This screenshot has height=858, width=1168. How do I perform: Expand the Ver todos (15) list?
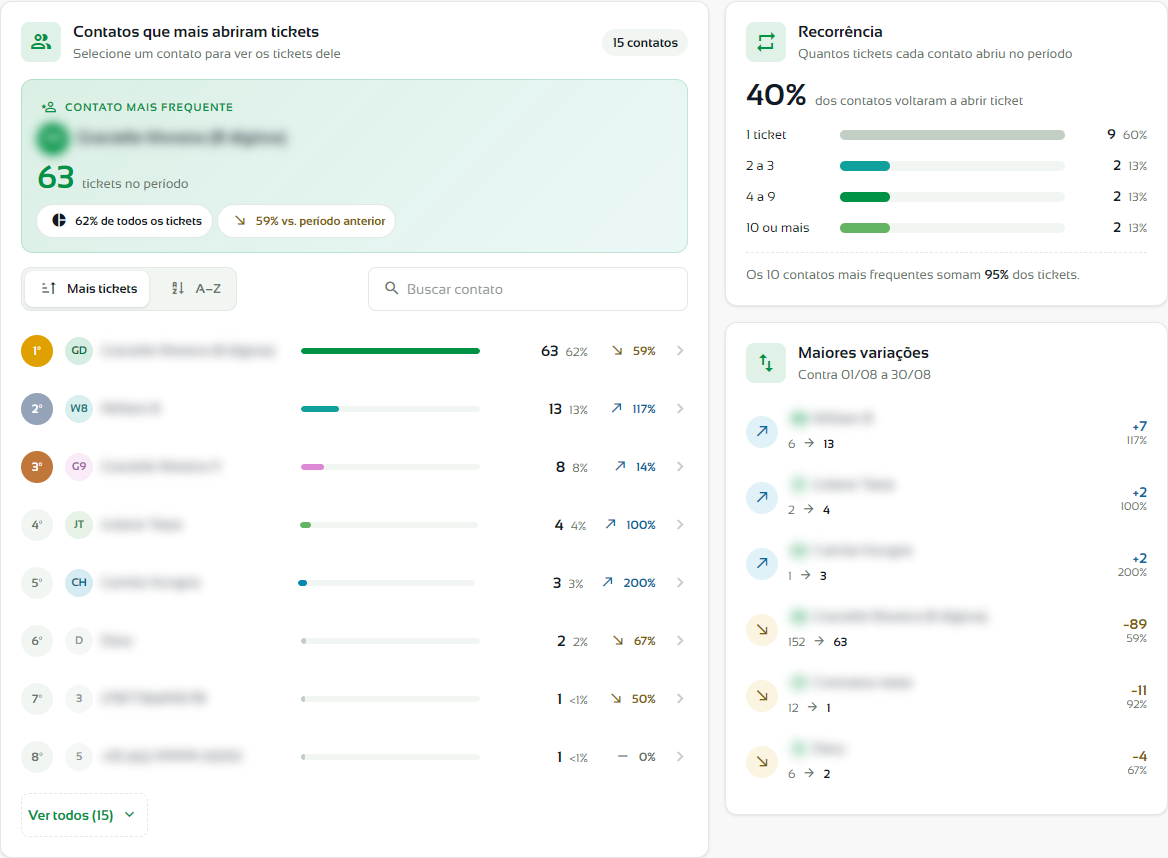click(x=84, y=815)
